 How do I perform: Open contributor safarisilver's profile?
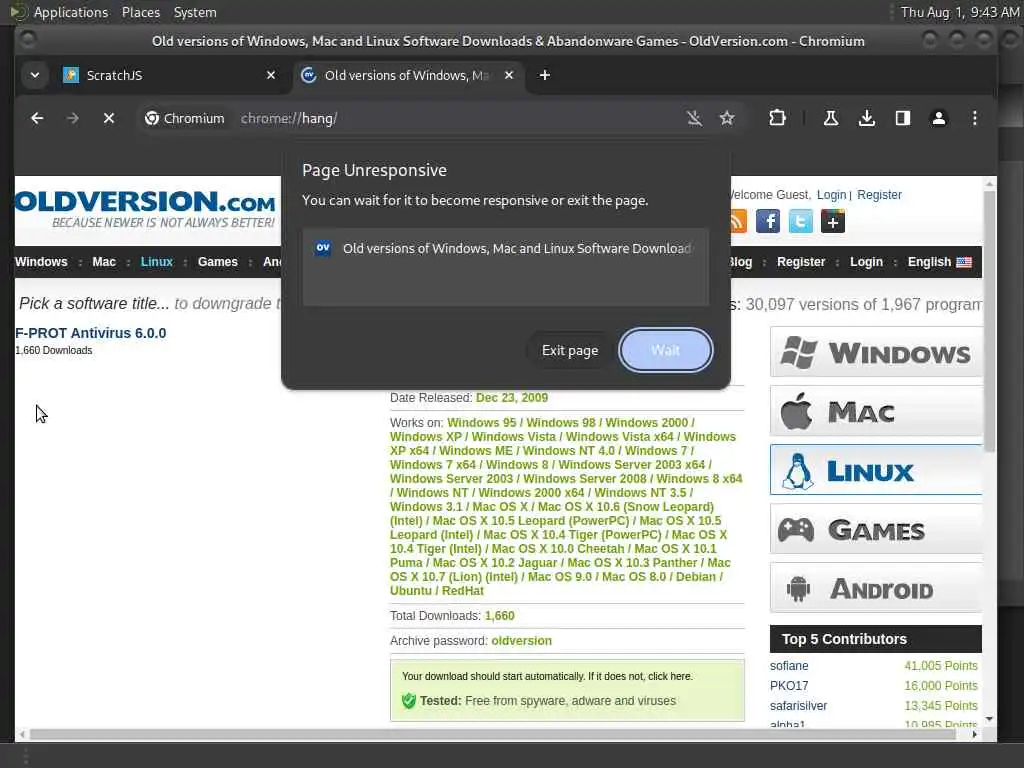click(798, 705)
